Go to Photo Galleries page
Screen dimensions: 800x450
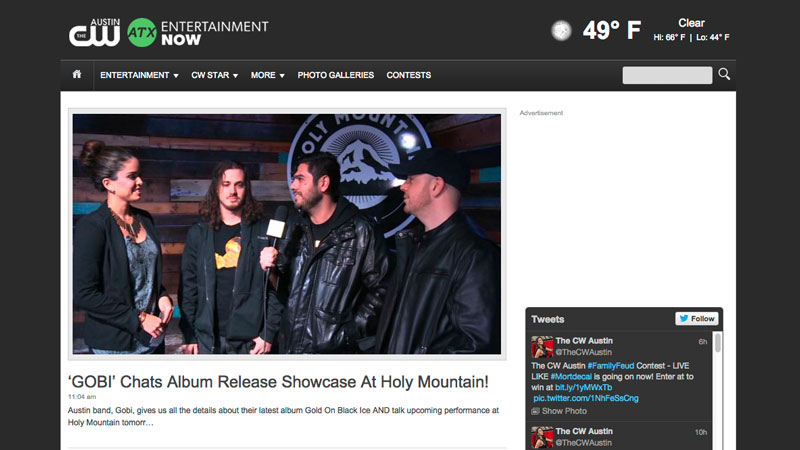tap(335, 75)
